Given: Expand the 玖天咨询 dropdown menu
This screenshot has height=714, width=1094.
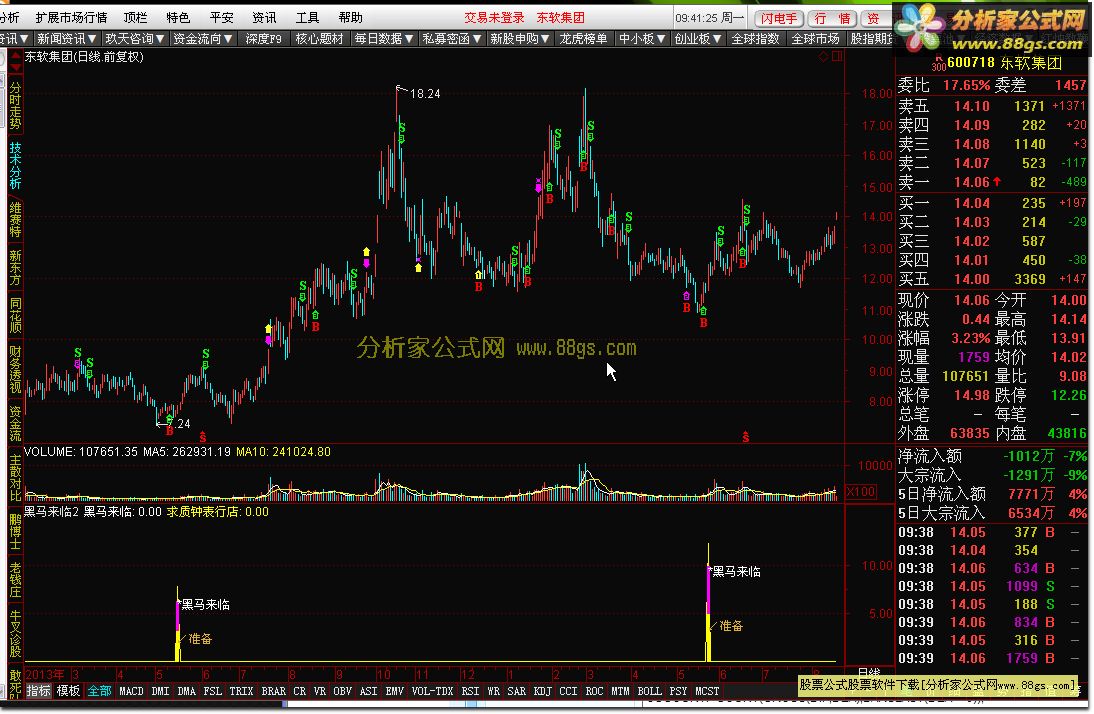Looking at the screenshot, I should (x=135, y=38).
